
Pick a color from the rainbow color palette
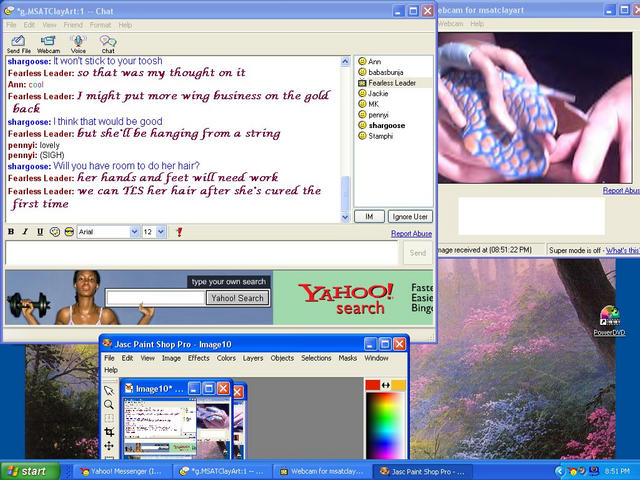point(385,426)
